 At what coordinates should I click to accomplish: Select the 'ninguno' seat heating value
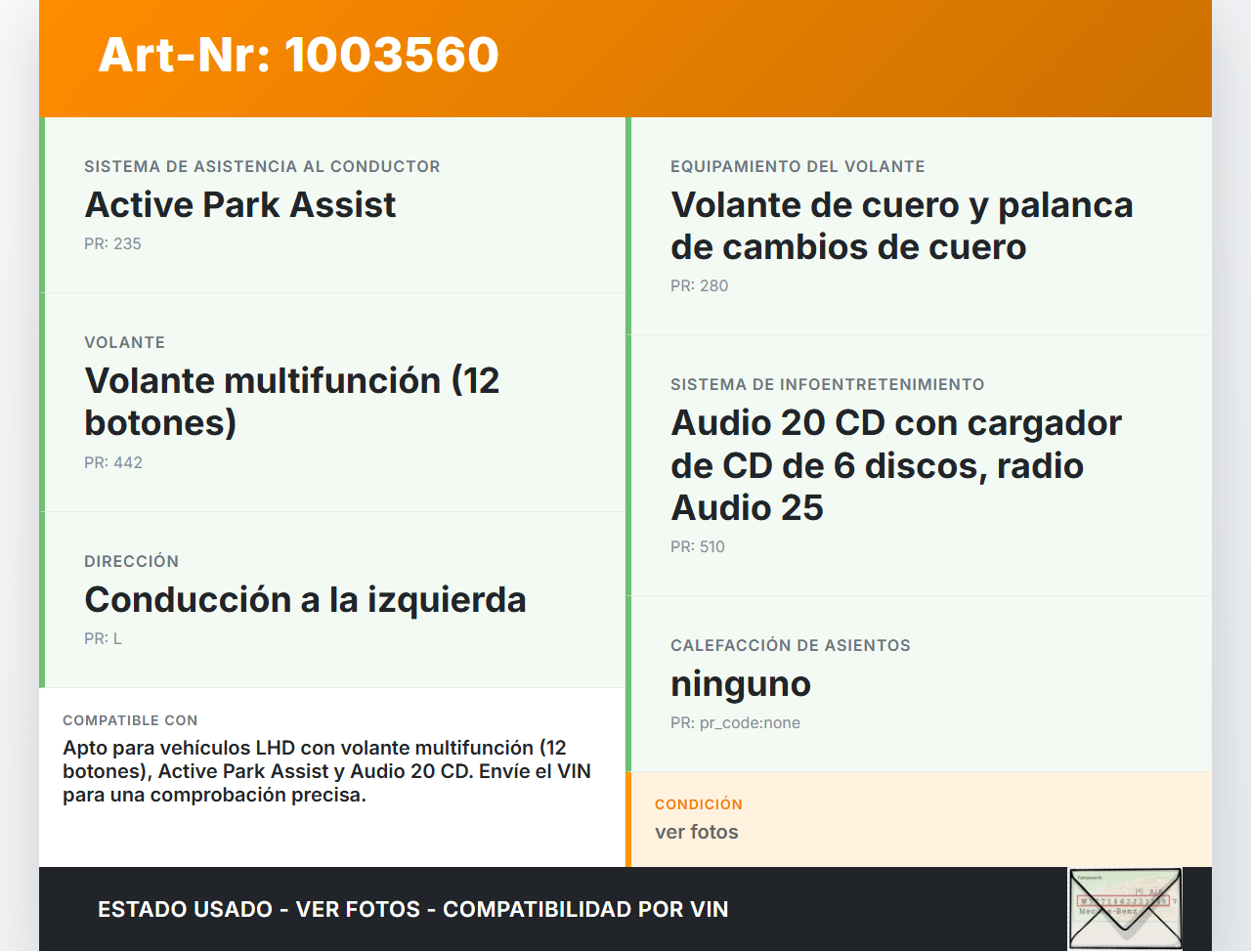point(741,684)
